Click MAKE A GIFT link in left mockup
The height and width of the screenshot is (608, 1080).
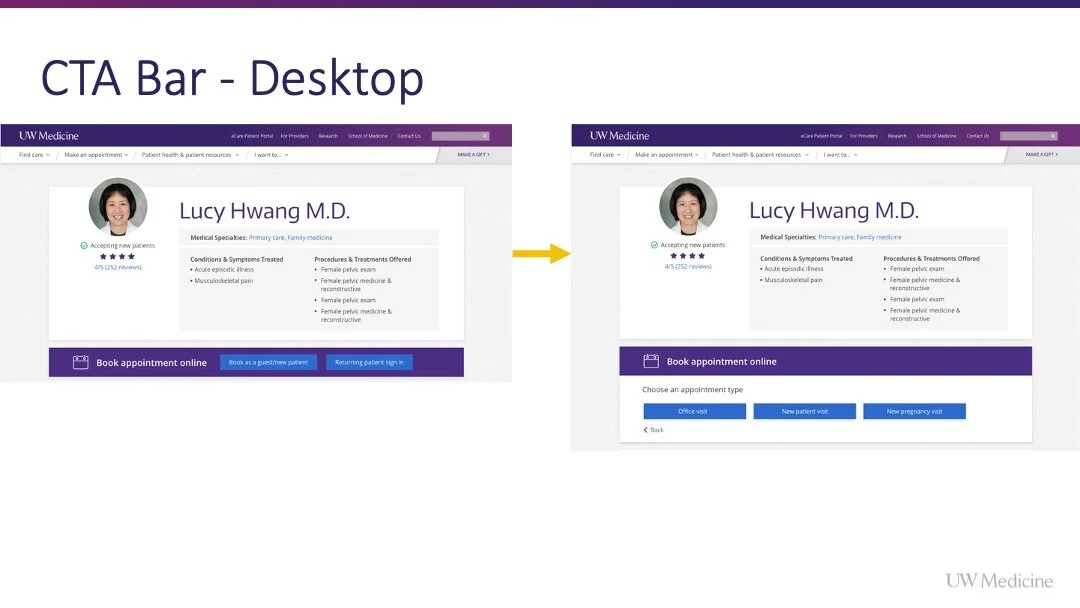(x=474, y=155)
